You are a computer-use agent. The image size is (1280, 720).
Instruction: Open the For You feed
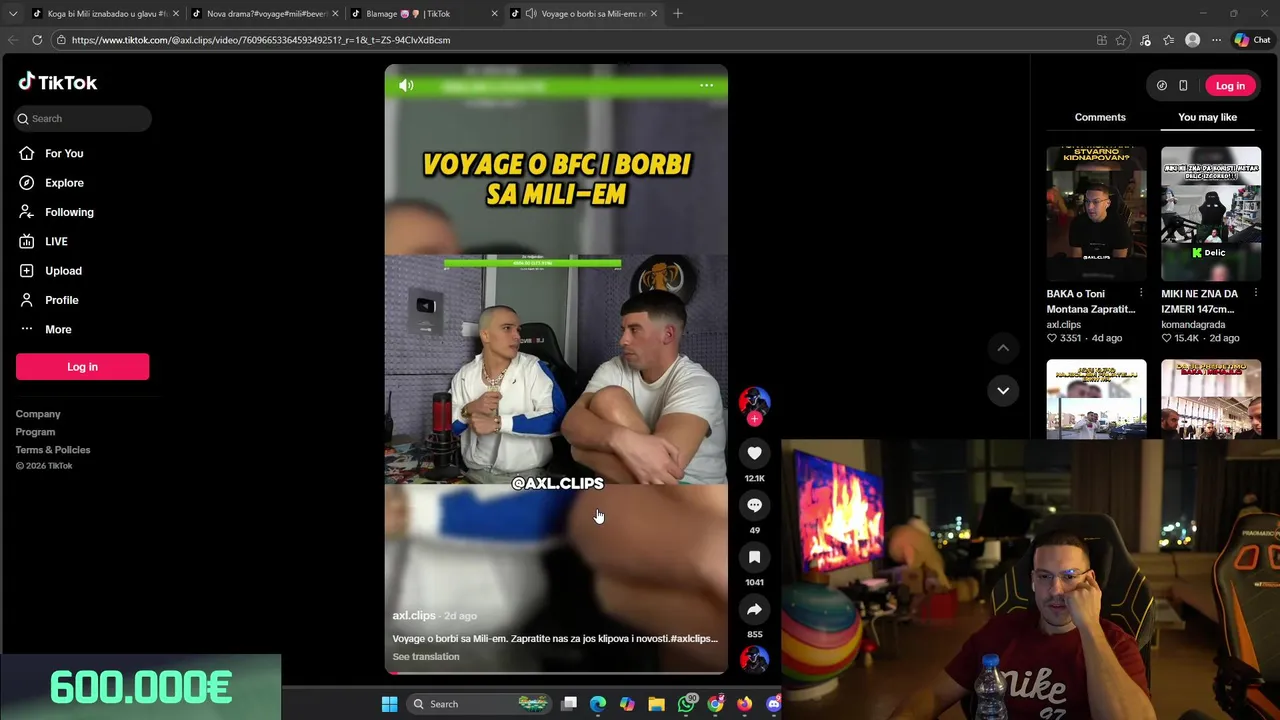click(64, 153)
